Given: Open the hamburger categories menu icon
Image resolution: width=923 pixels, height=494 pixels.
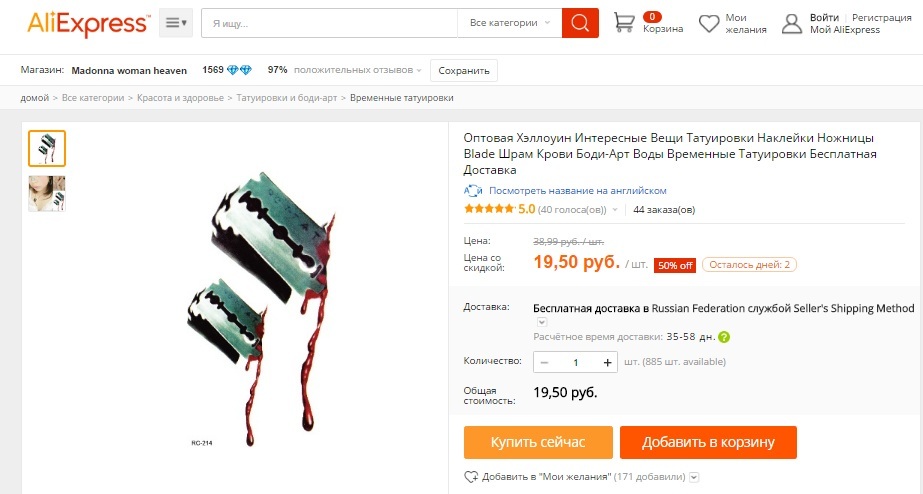Looking at the screenshot, I should [176, 23].
